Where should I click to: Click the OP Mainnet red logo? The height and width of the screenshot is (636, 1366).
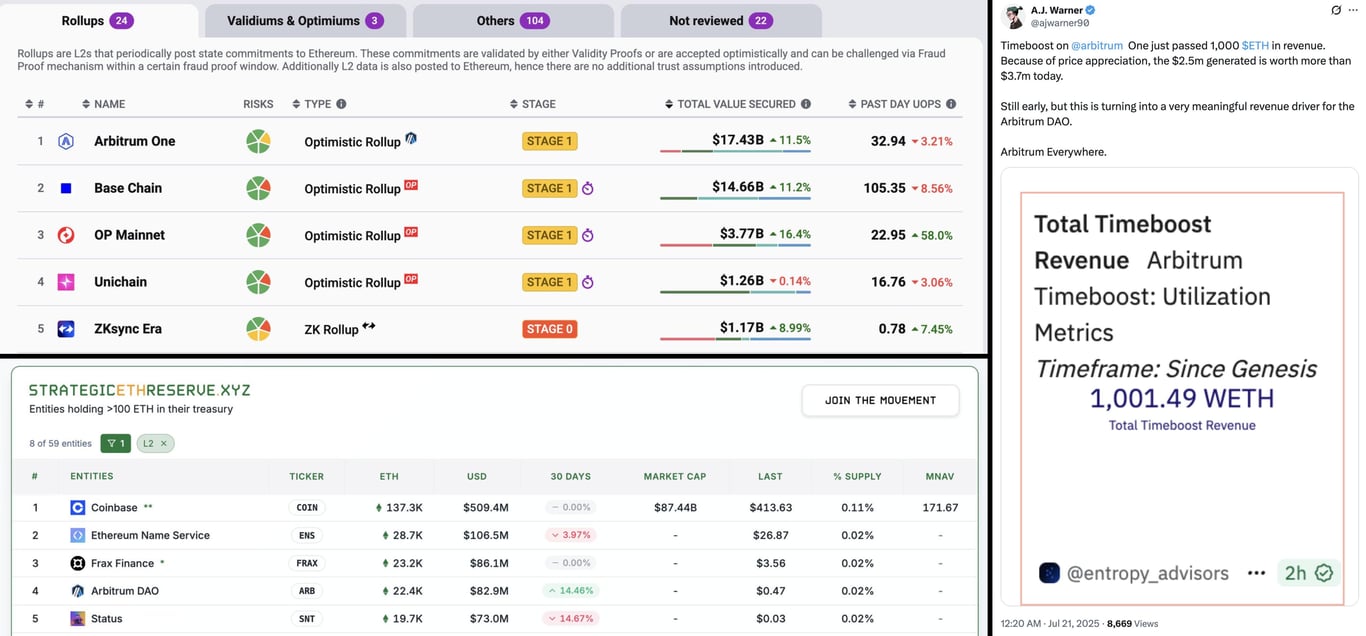tap(66, 235)
